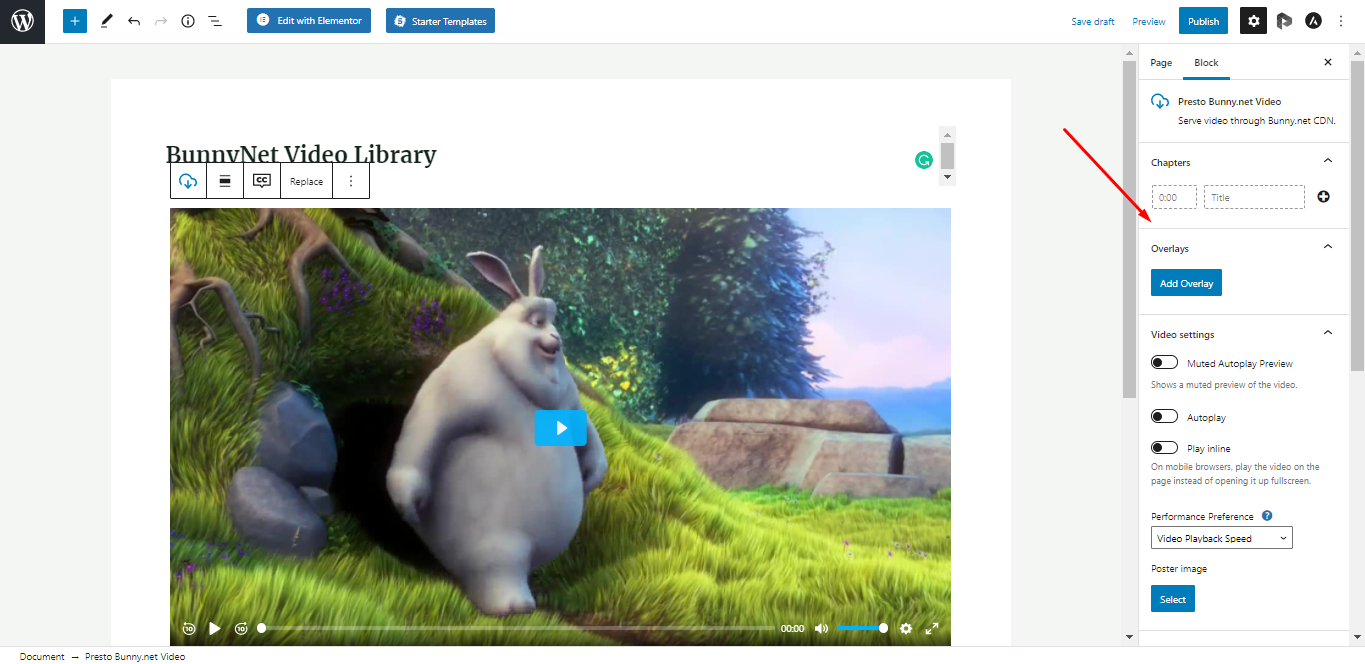
Task: Undo the last change
Action: (x=134, y=21)
